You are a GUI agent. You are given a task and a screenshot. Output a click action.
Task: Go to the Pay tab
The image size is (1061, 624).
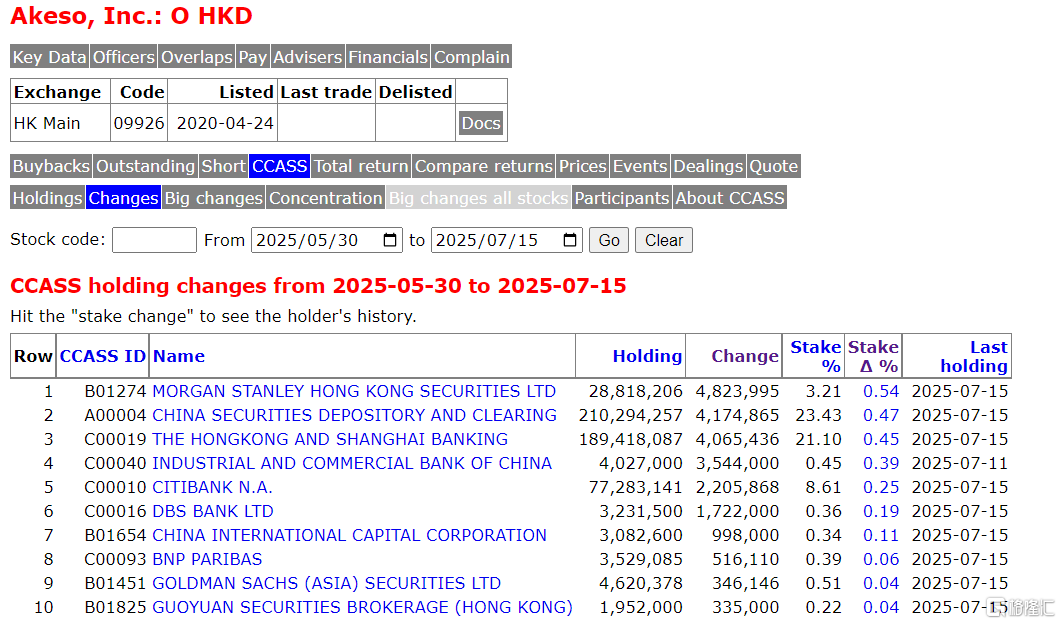(252, 57)
